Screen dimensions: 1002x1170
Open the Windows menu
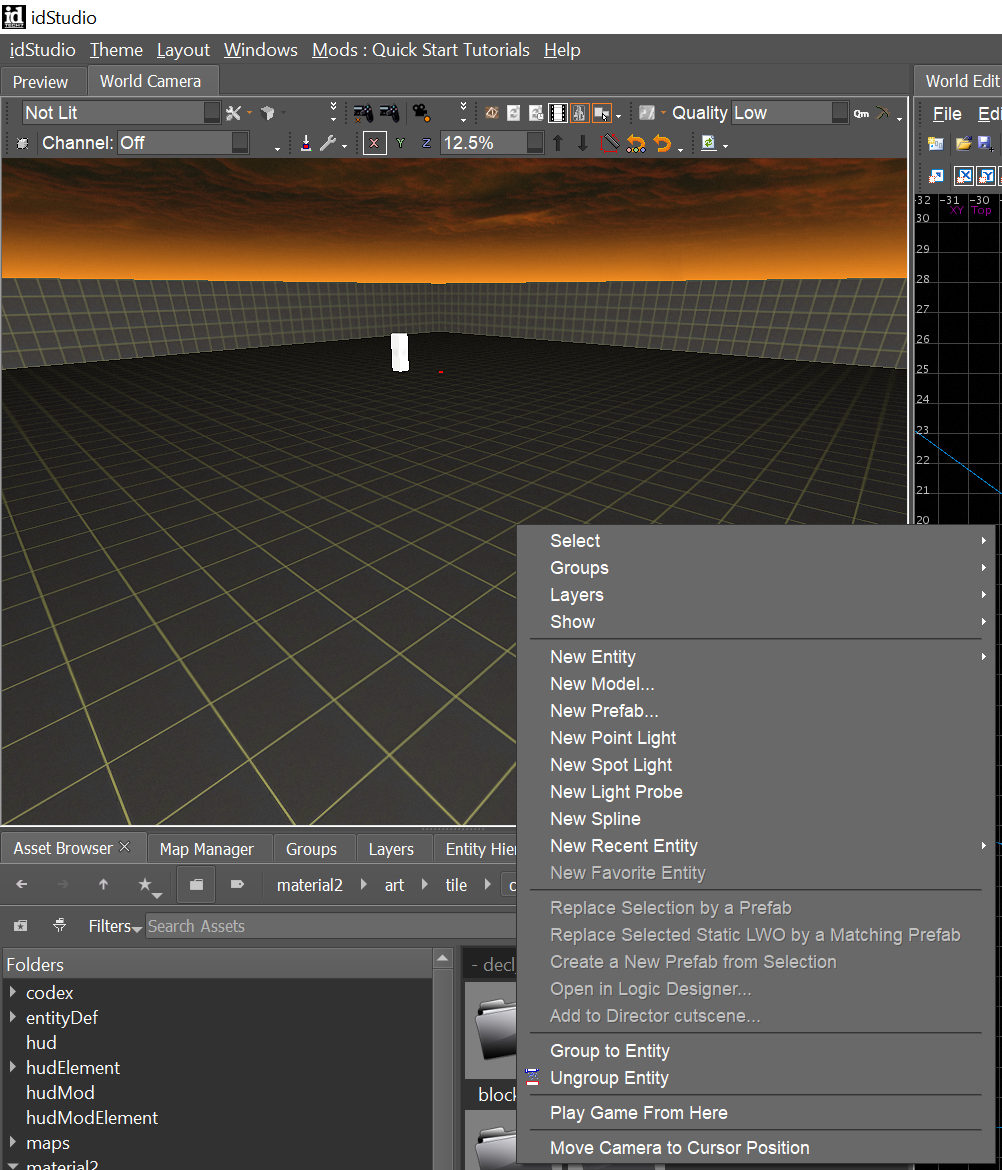point(260,50)
